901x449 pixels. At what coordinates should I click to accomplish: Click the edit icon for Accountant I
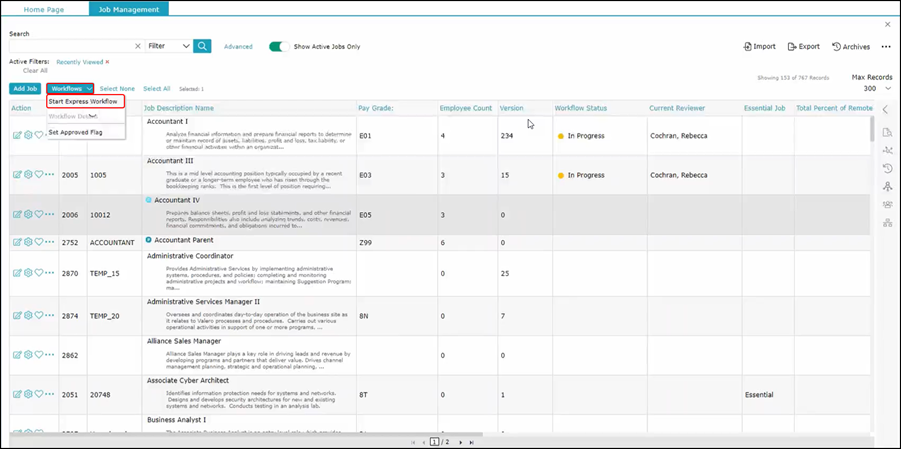coord(17,135)
